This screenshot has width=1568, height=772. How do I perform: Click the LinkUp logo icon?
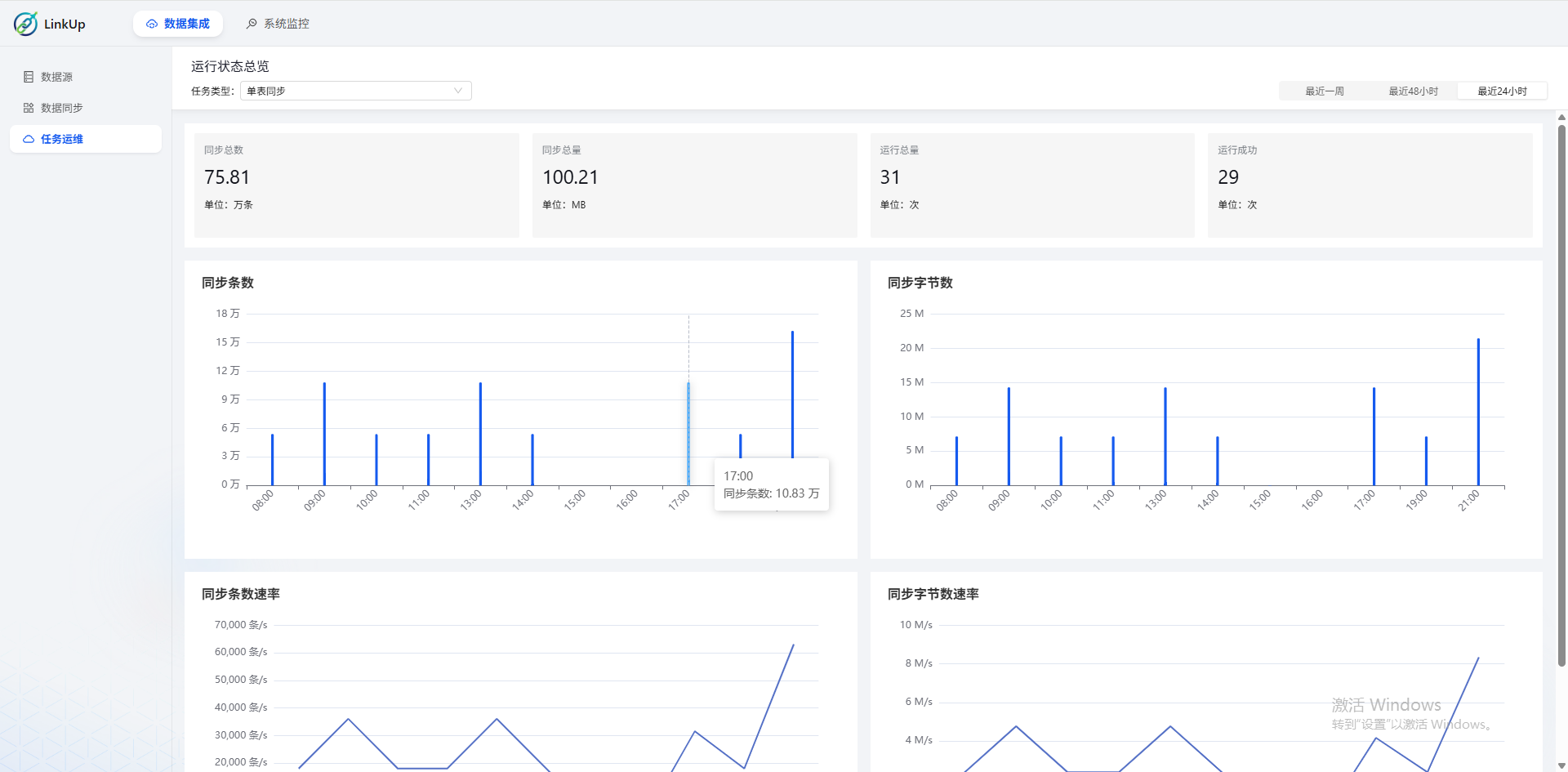pos(25,24)
